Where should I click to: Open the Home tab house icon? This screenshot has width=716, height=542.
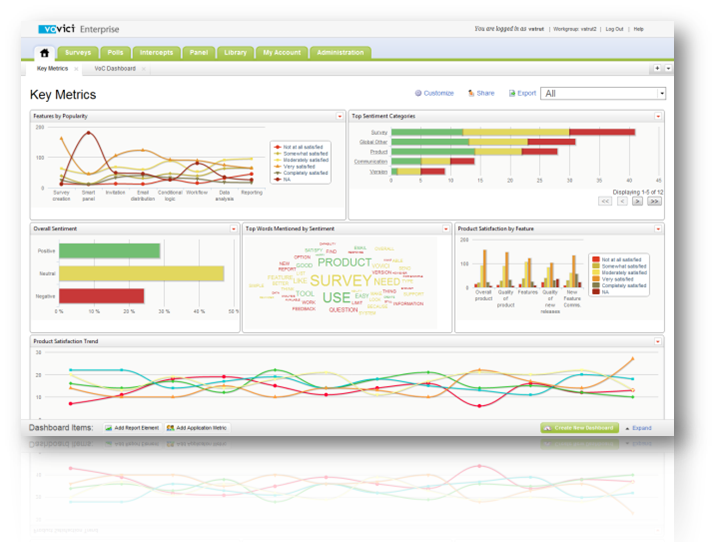(44, 52)
